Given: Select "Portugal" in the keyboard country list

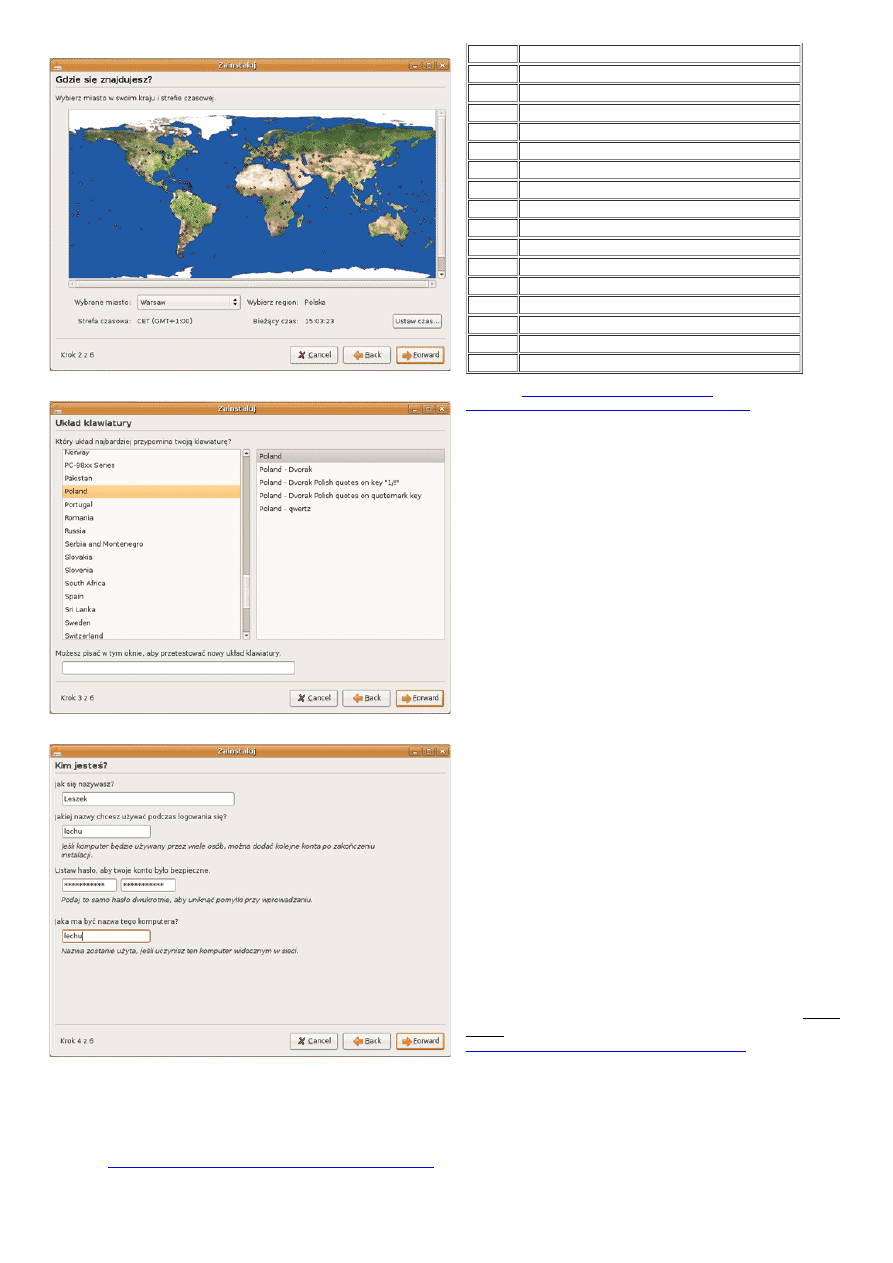Looking at the screenshot, I should pos(79,505).
